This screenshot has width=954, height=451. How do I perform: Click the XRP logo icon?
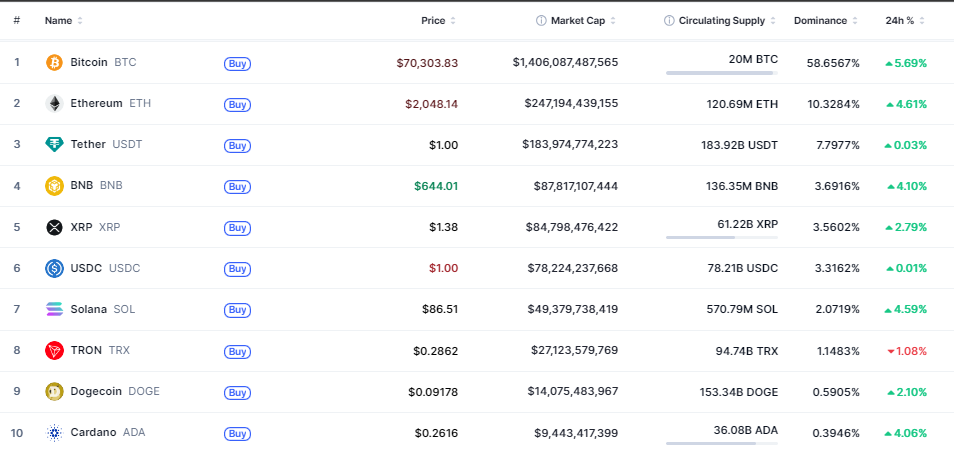pyautogui.click(x=54, y=227)
